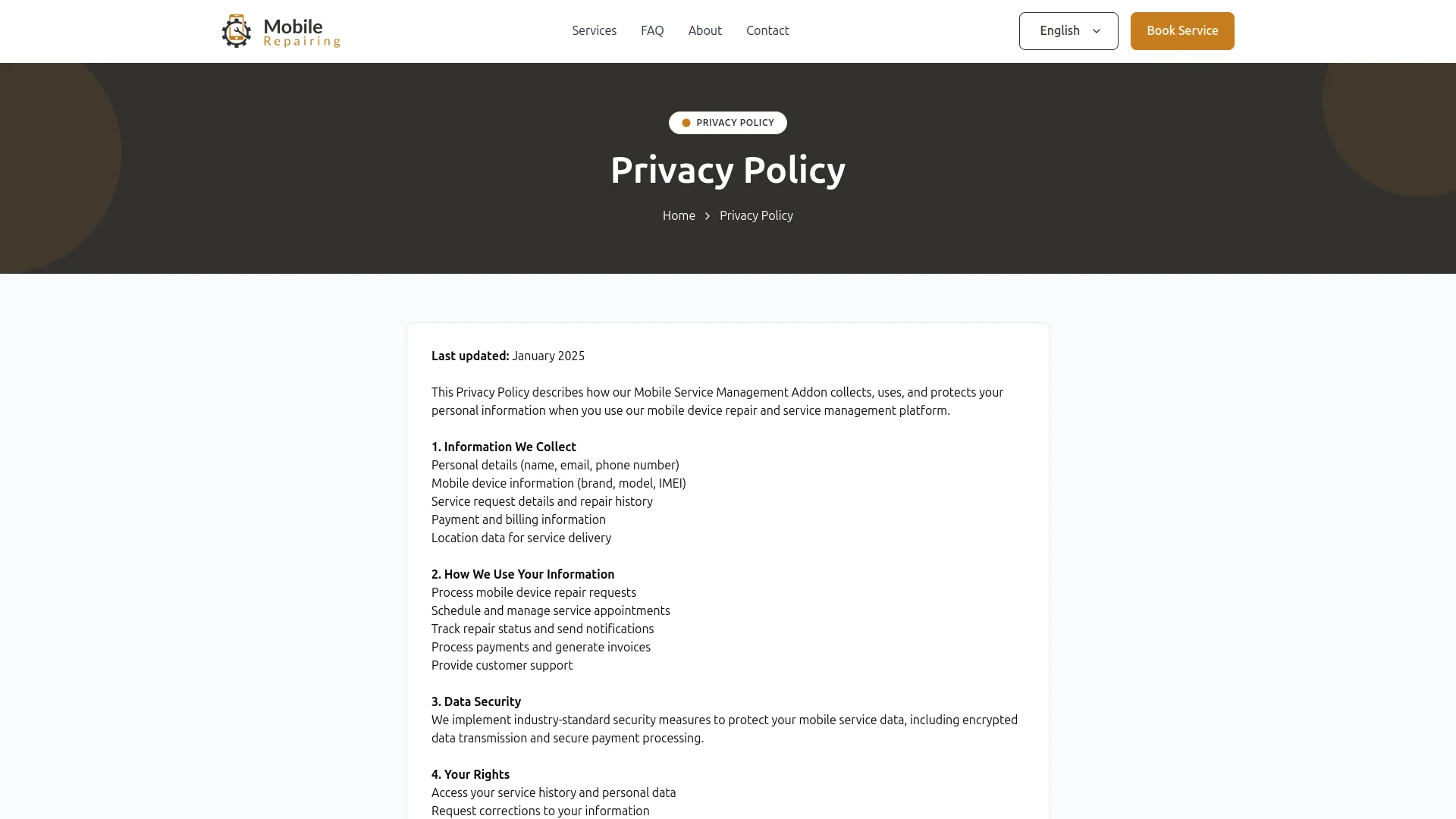
Task: Click the chevron arrow in the language selector
Action: [1096, 31]
